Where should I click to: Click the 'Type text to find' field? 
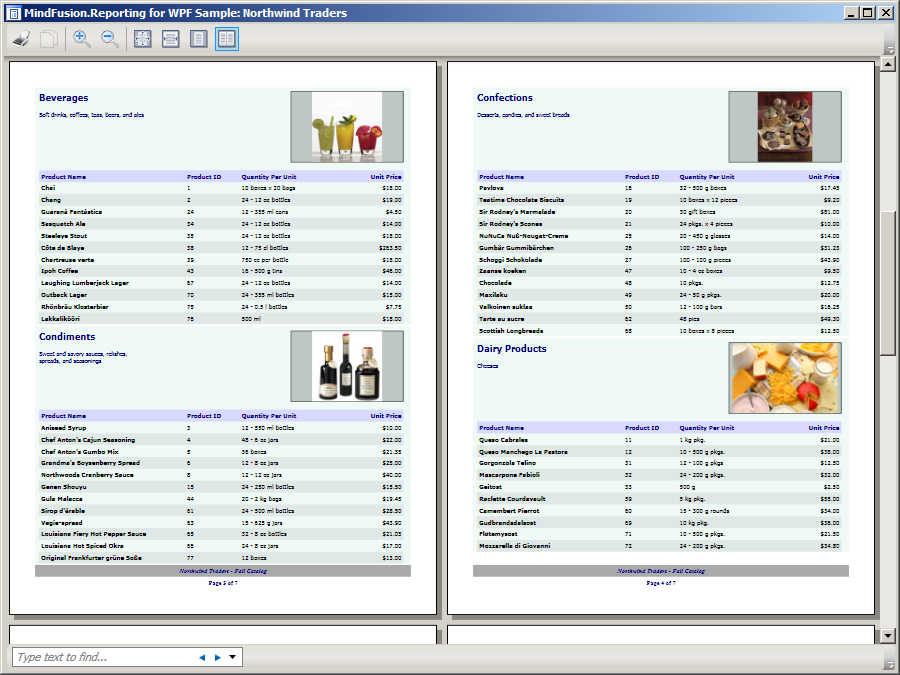[100, 657]
